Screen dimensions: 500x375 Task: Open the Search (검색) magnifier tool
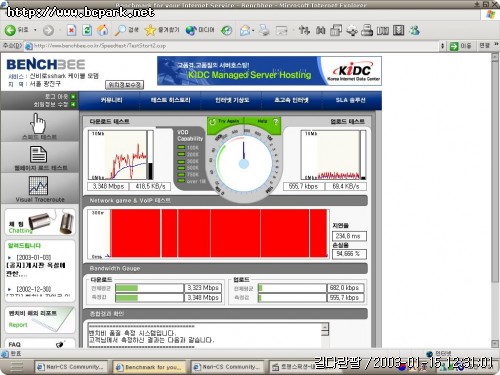(126, 30)
